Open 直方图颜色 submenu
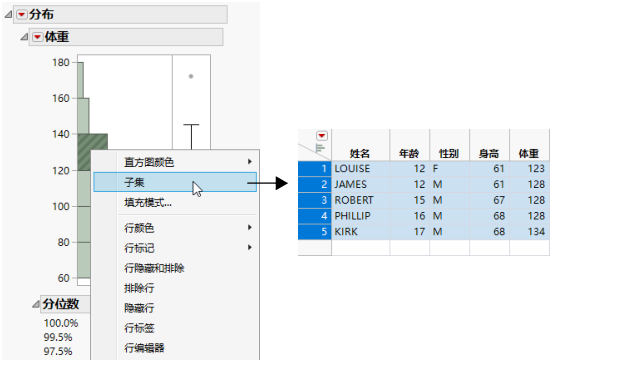 click(175, 162)
